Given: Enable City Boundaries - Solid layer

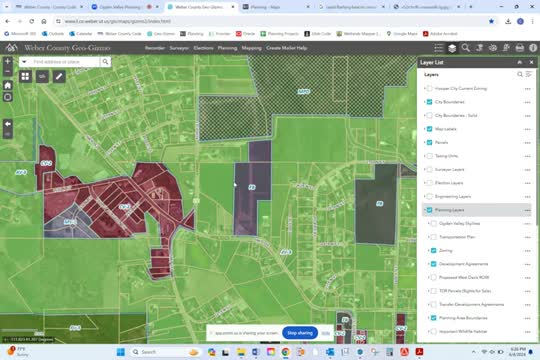Looking at the screenshot, I should pos(429,115).
